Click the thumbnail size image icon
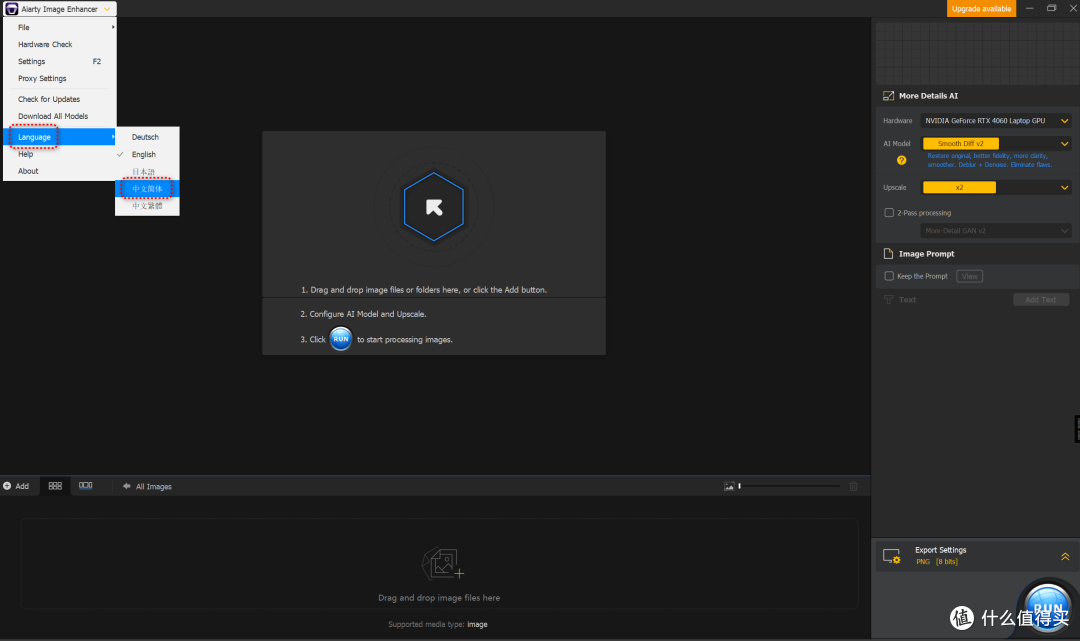1080x641 pixels. point(729,486)
